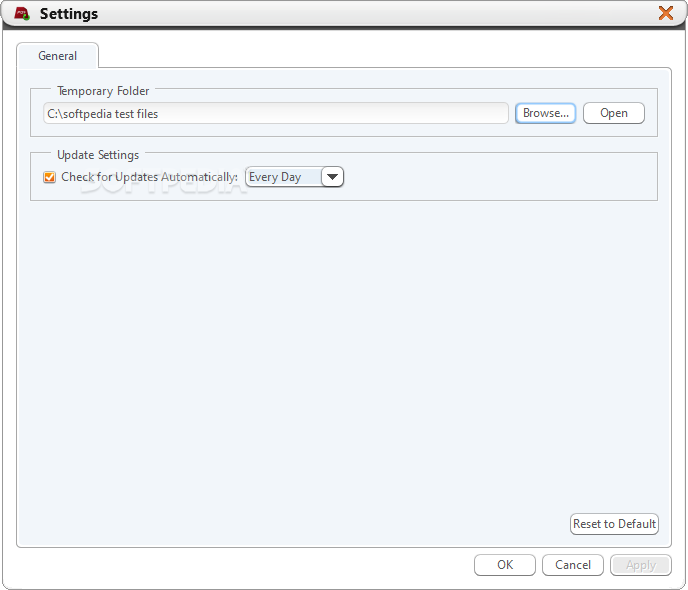
Task: Click the Temporary Folder path field
Action: click(x=276, y=114)
